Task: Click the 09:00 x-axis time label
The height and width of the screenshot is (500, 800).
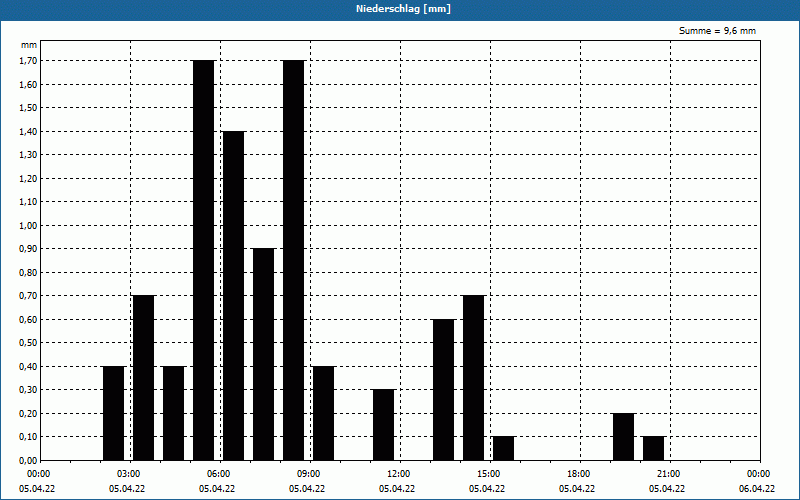Action: pyautogui.click(x=308, y=474)
